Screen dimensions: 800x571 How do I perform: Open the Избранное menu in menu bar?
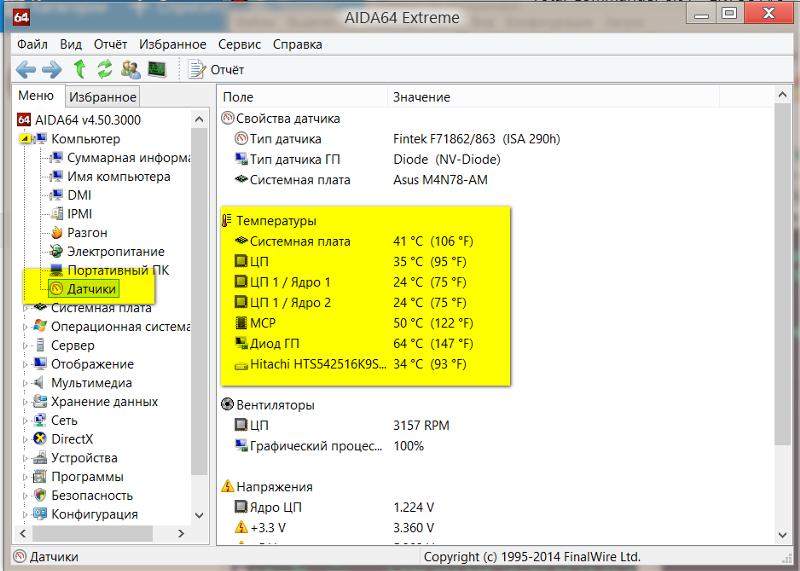point(172,44)
